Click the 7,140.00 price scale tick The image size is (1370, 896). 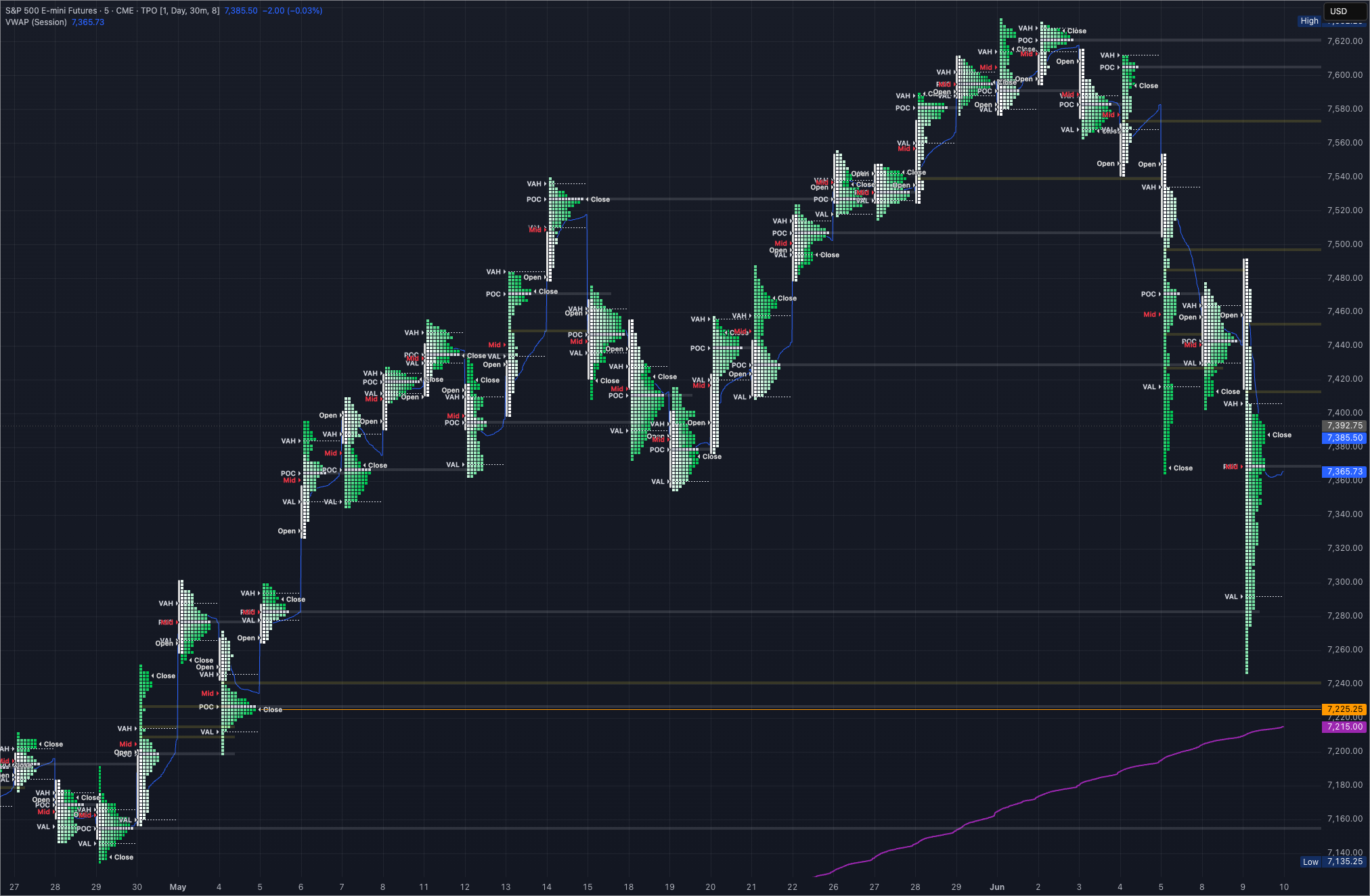pos(1345,852)
